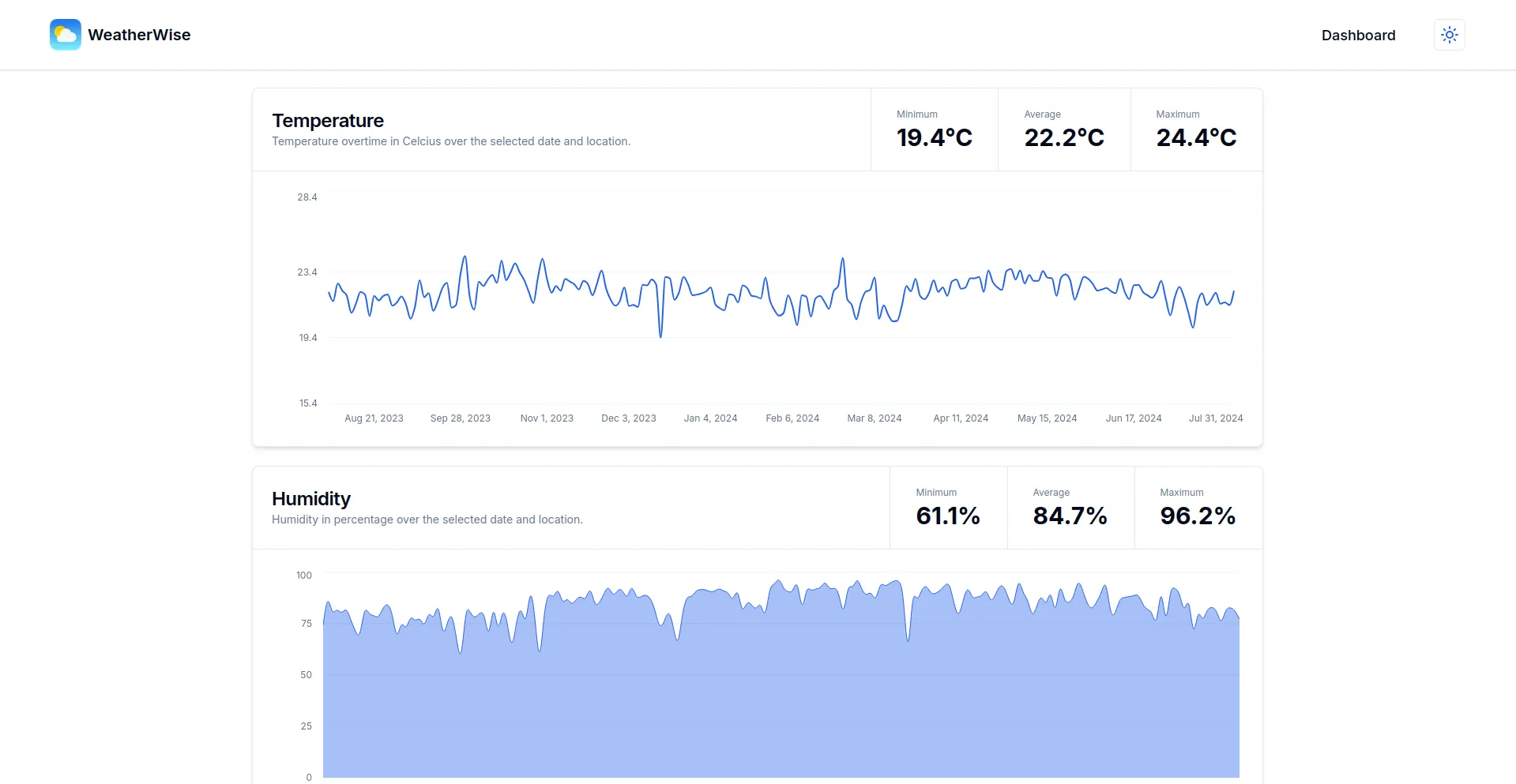
Task: Click the Average temperature stat of 22.2°C
Action: pos(1063,137)
